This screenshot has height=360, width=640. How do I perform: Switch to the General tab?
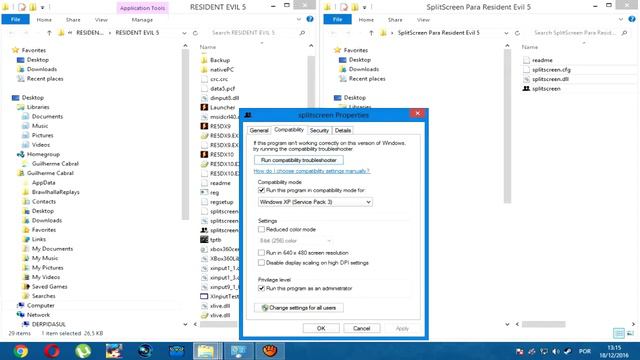click(x=259, y=131)
